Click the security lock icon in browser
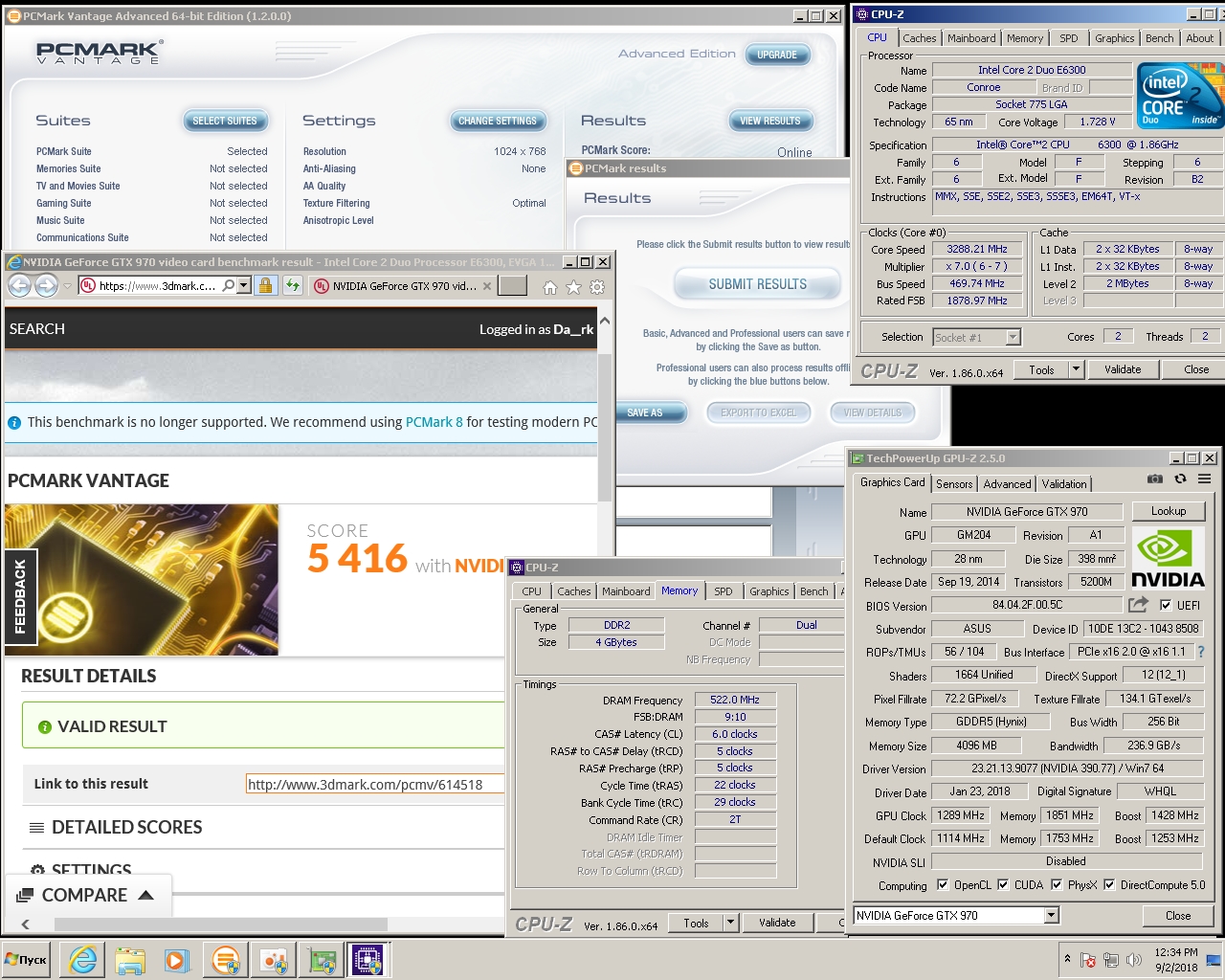Screen dimensions: 1225x980 [266, 285]
